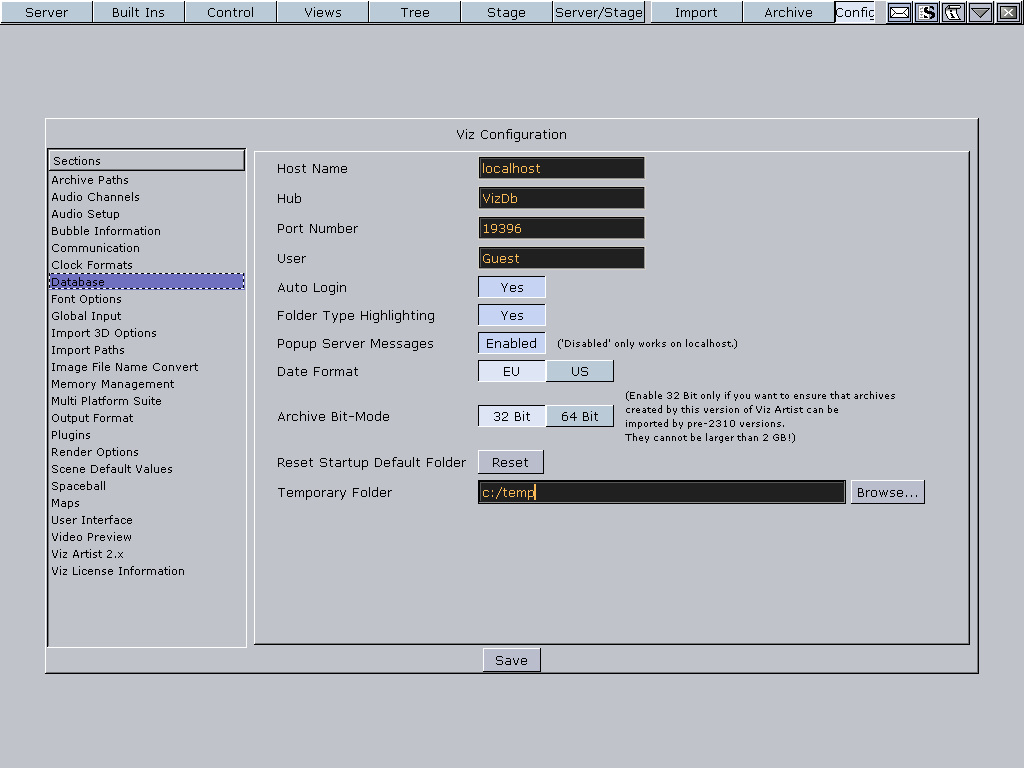Click the down-triangle minimize icon
Image resolution: width=1024 pixels, height=768 pixels.
[x=980, y=12]
